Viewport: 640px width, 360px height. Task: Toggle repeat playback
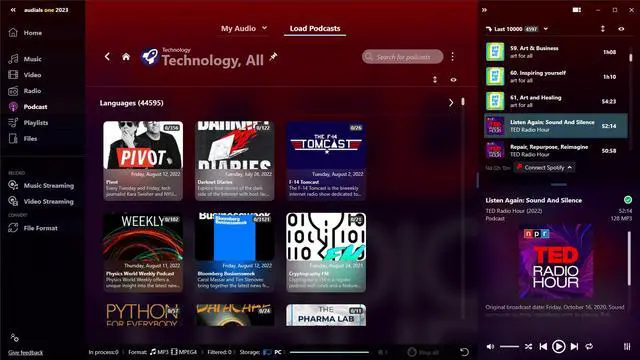coord(589,347)
